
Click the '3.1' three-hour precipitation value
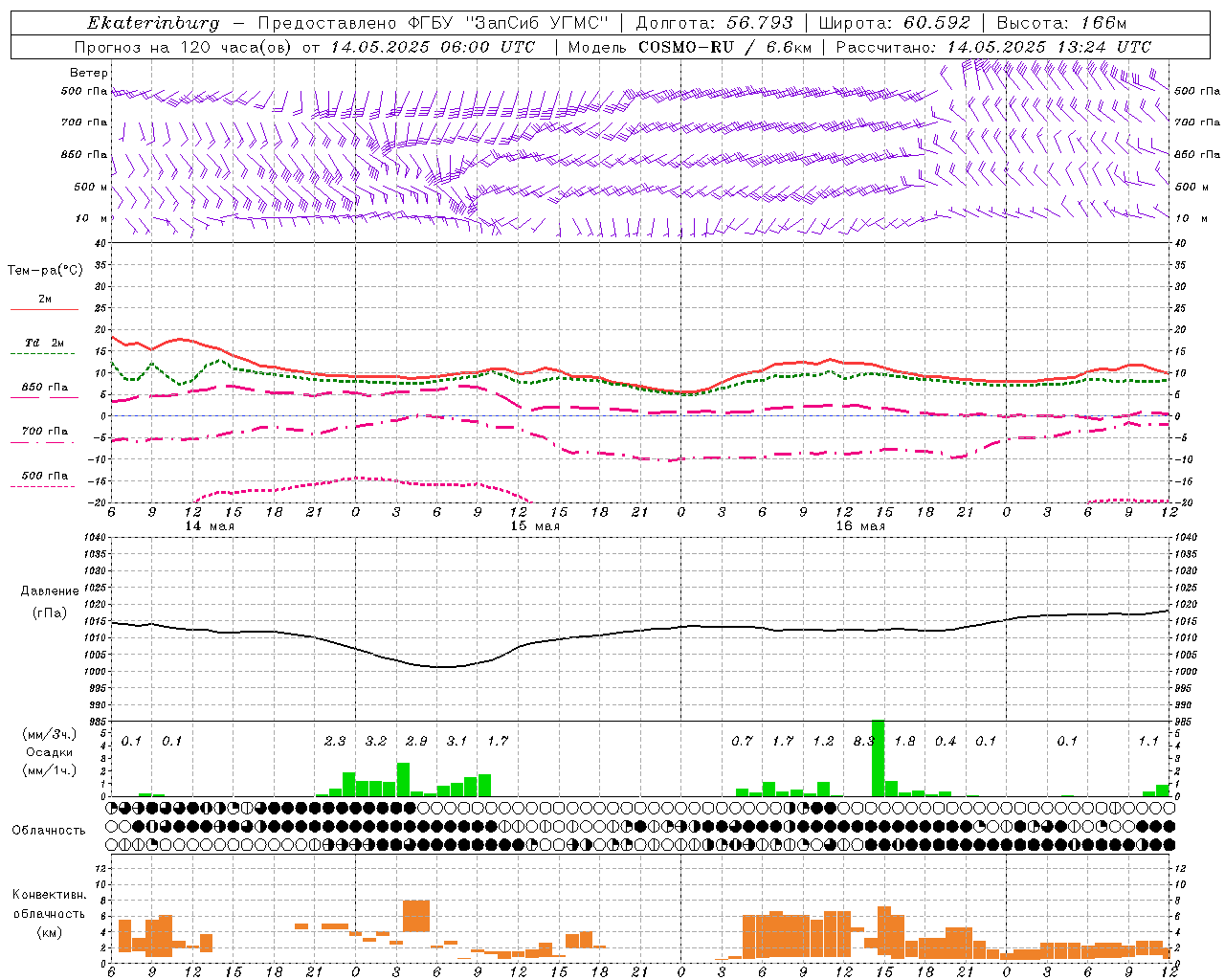pyautogui.click(x=457, y=742)
